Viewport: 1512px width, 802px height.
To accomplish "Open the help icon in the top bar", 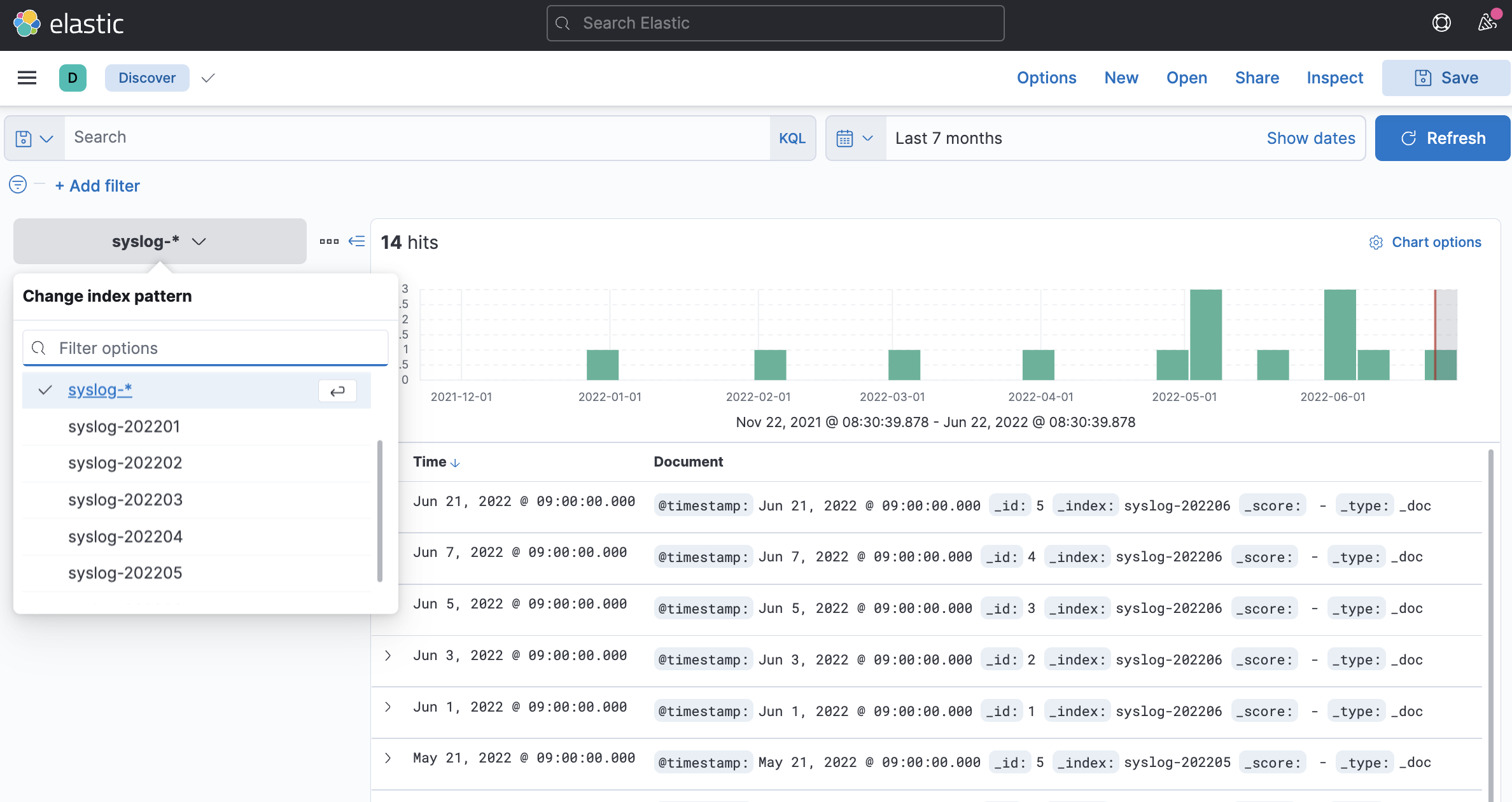I will pos(1441,22).
